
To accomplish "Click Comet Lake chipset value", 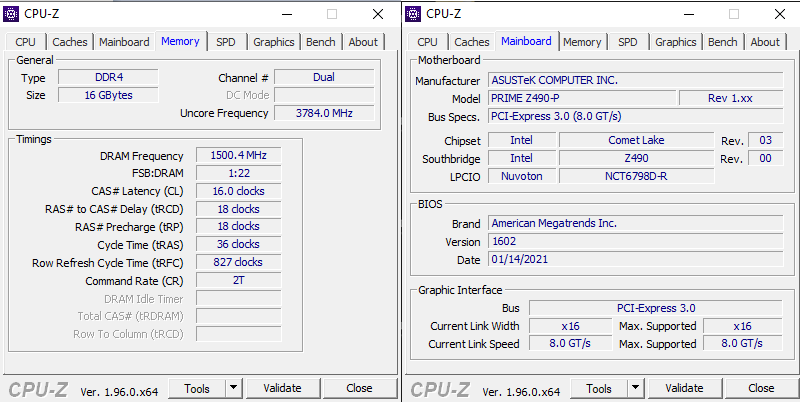I will click(x=637, y=140).
